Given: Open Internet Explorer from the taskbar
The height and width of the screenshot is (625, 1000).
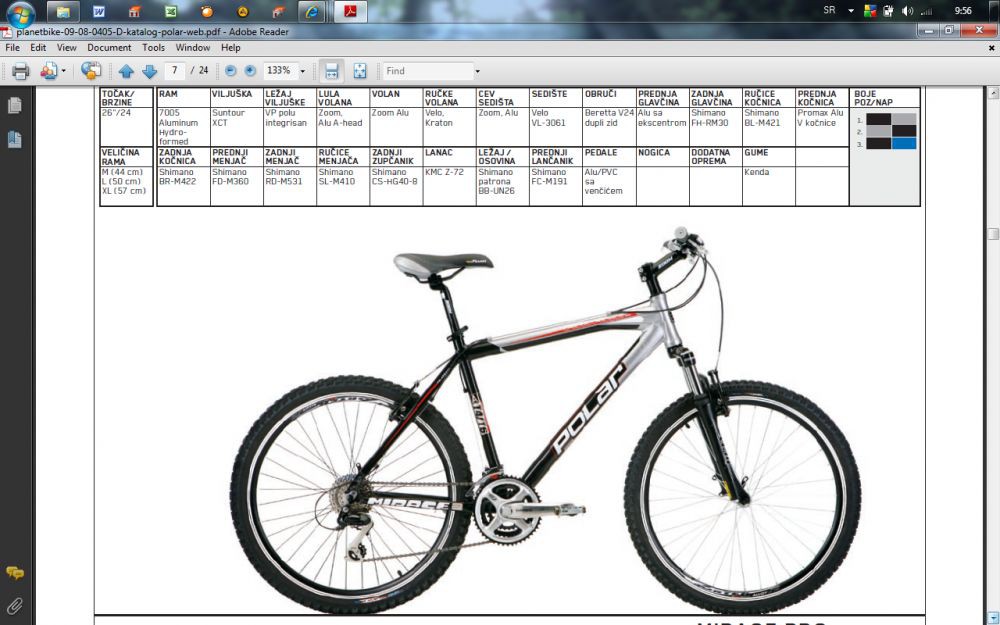Looking at the screenshot, I should tap(312, 11).
